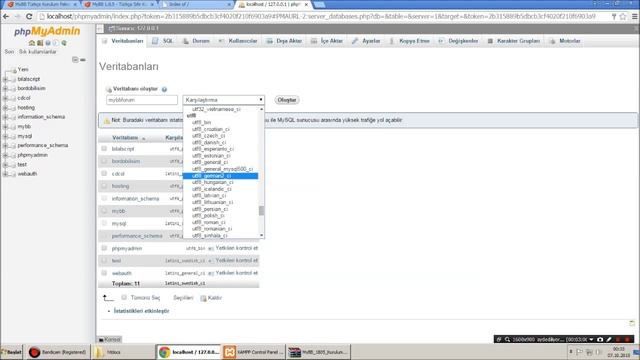The image size is (640, 360).
Task: Open the Konsol bar at the bottom
Action: pyautogui.click(x=109, y=340)
